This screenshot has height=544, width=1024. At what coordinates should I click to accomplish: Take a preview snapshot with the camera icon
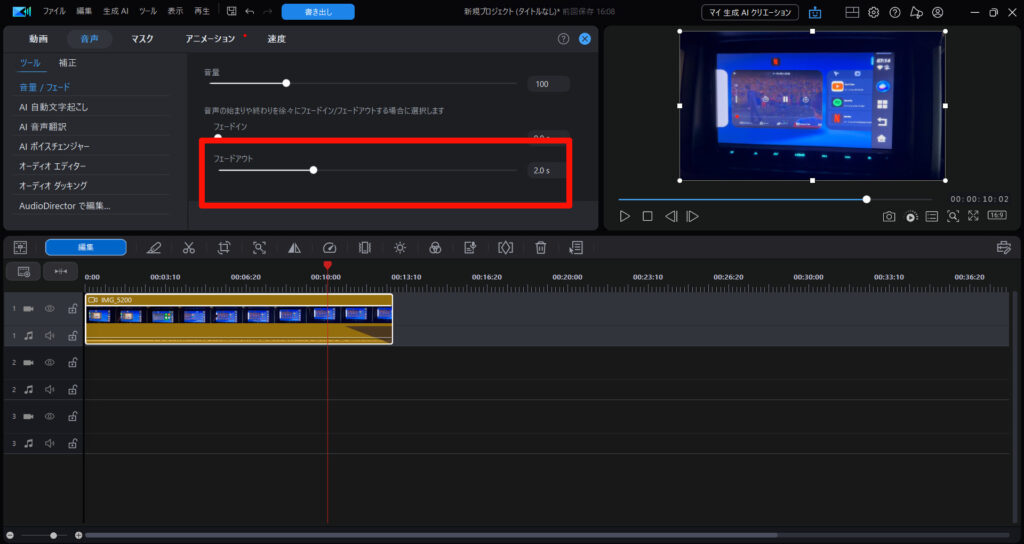pos(888,216)
